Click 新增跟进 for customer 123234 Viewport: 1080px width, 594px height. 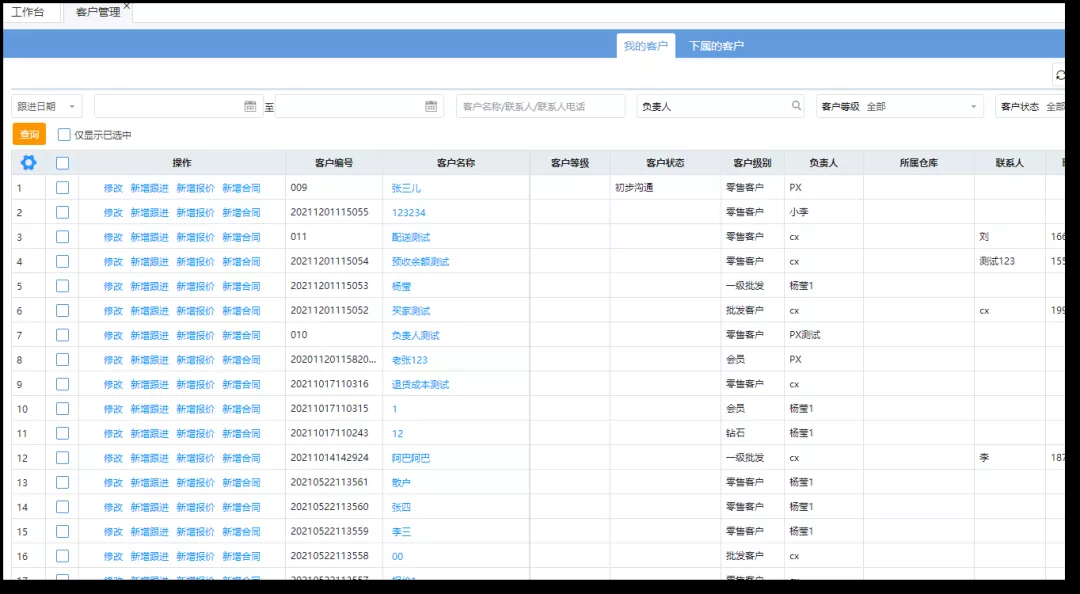[149, 213]
